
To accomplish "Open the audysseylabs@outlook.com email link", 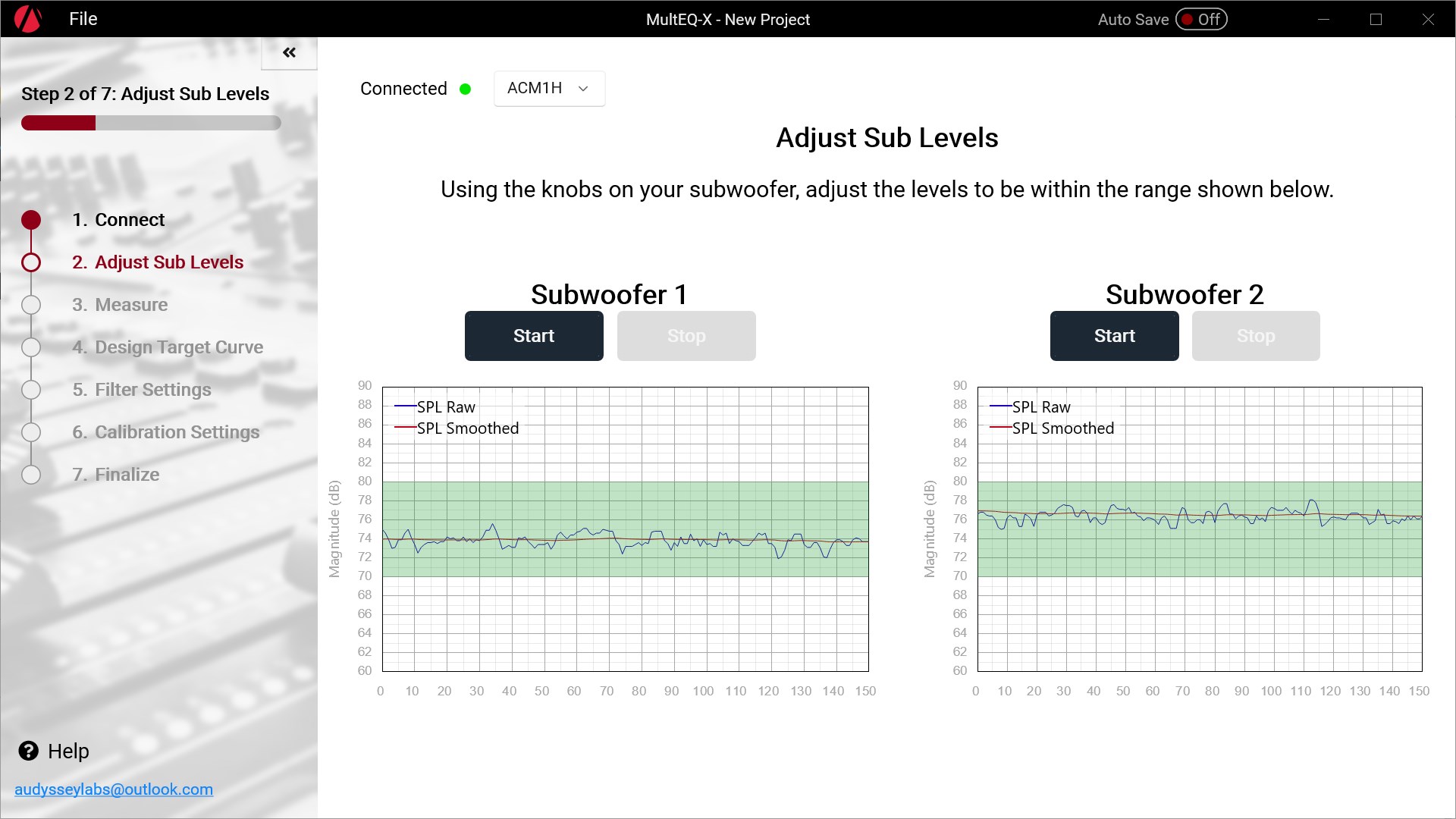I will [114, 789].
